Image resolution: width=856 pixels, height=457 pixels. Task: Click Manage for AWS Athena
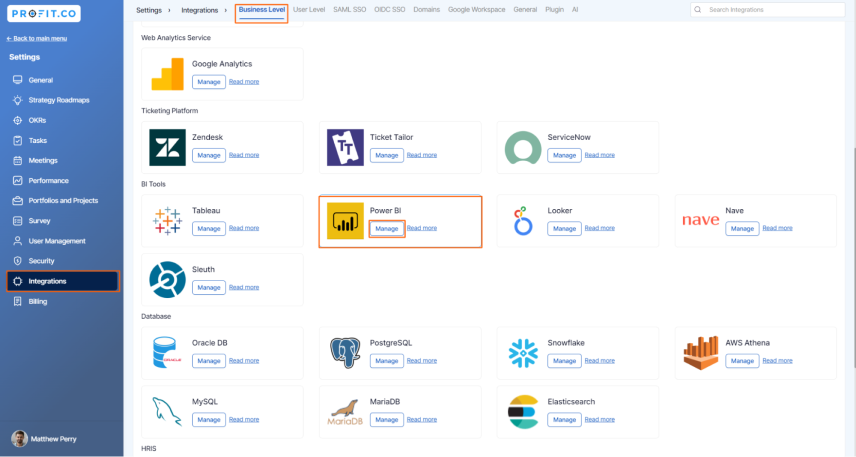click(742, 361)
